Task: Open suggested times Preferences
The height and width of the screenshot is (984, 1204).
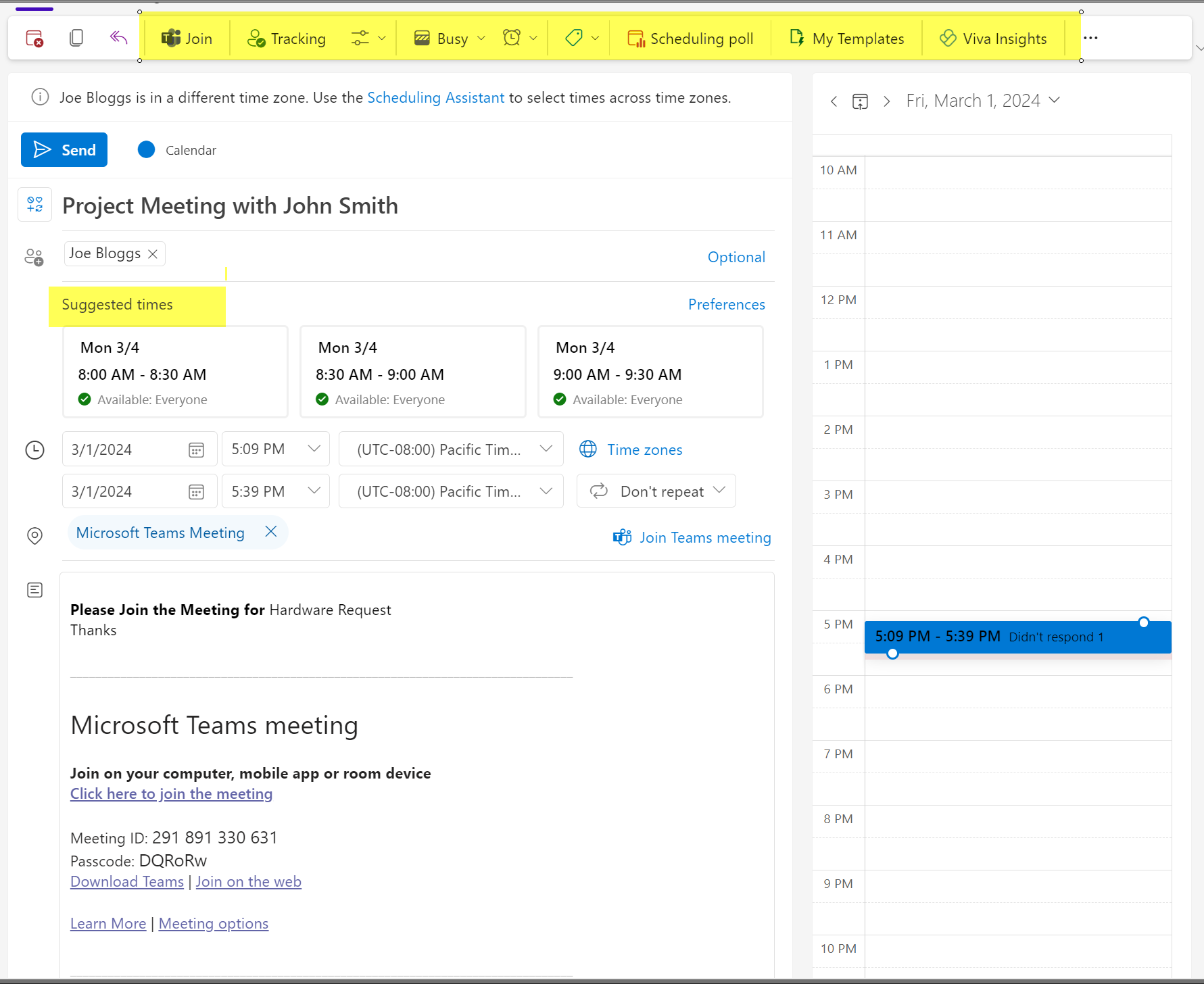Action: 727,304
